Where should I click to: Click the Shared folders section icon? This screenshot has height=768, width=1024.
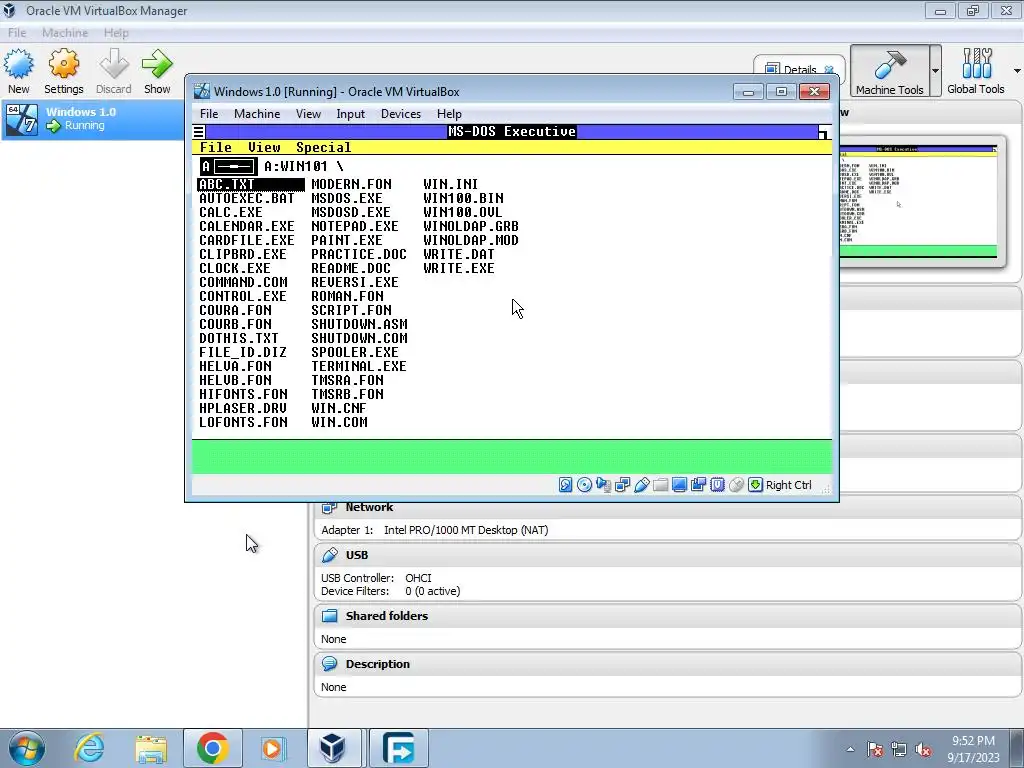pos(330,616)
